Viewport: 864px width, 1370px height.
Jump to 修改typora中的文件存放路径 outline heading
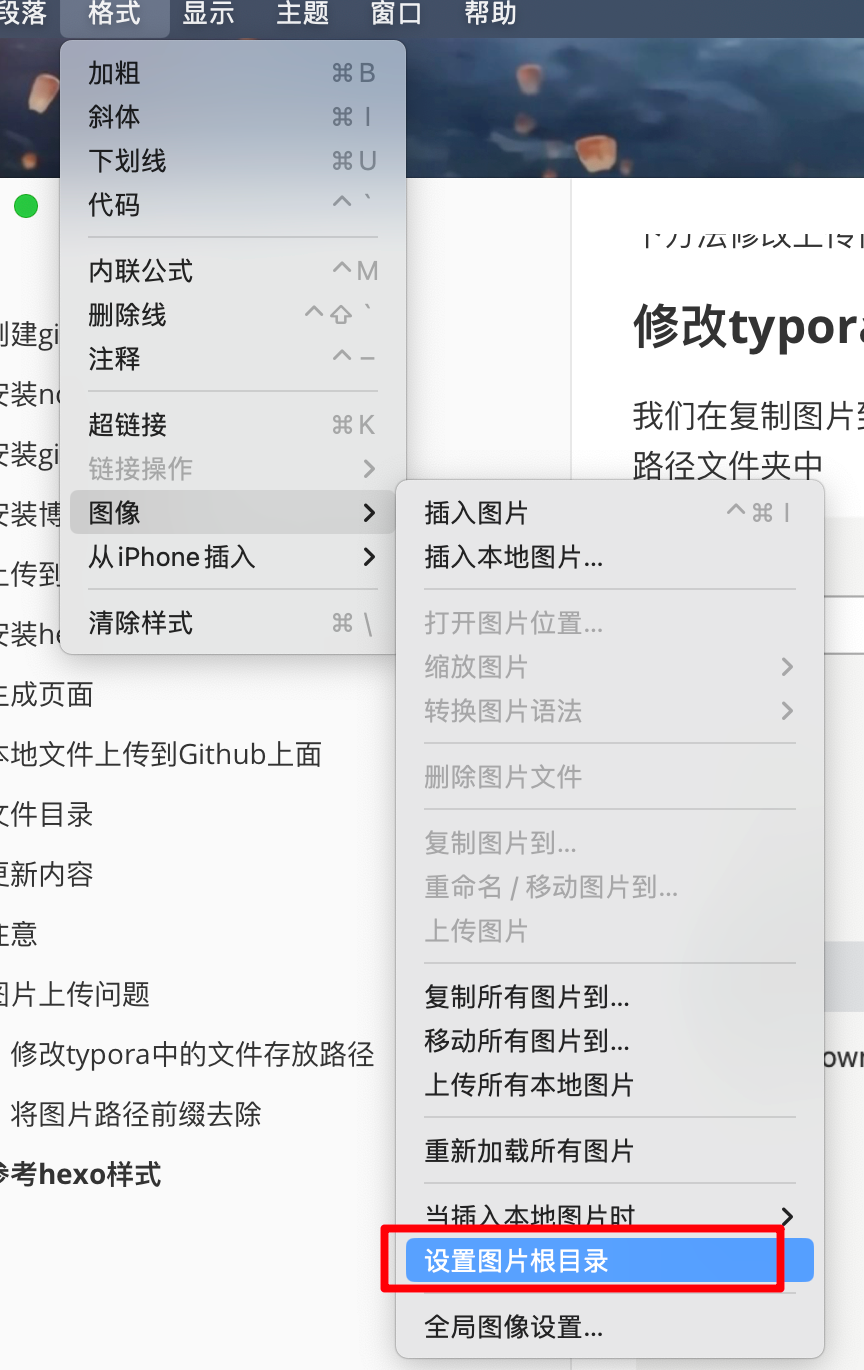192,1054
